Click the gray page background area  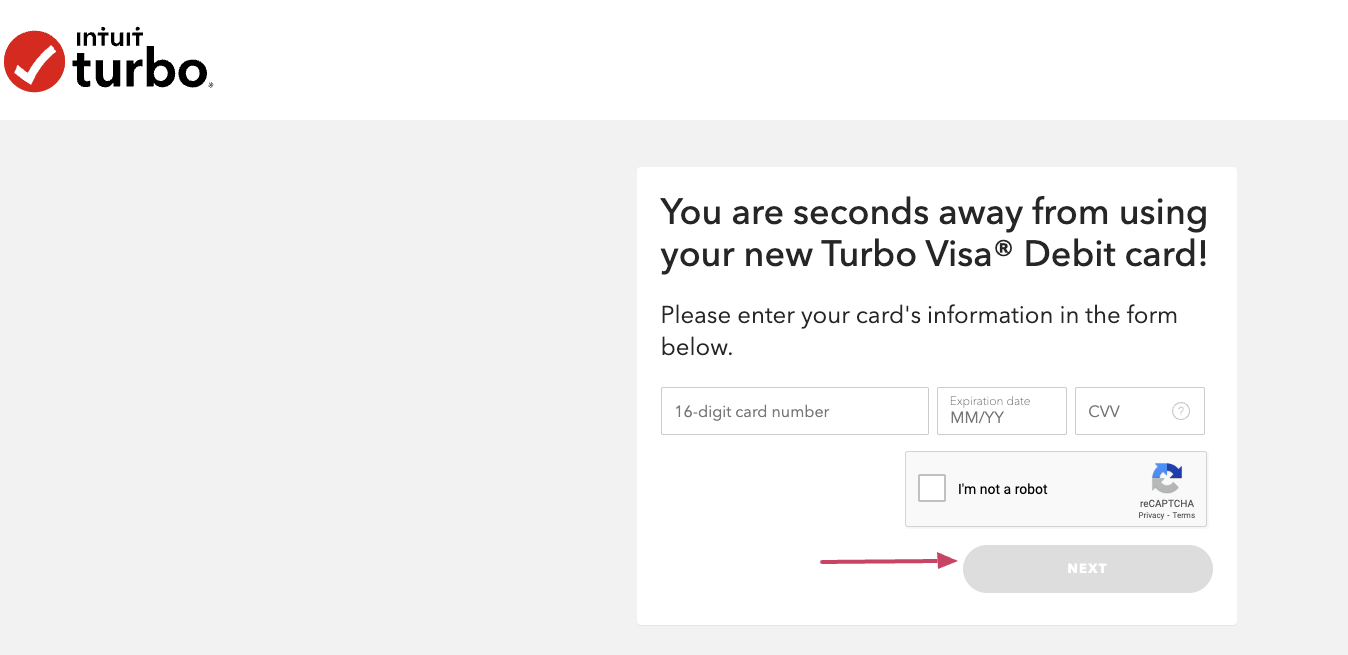300,400
